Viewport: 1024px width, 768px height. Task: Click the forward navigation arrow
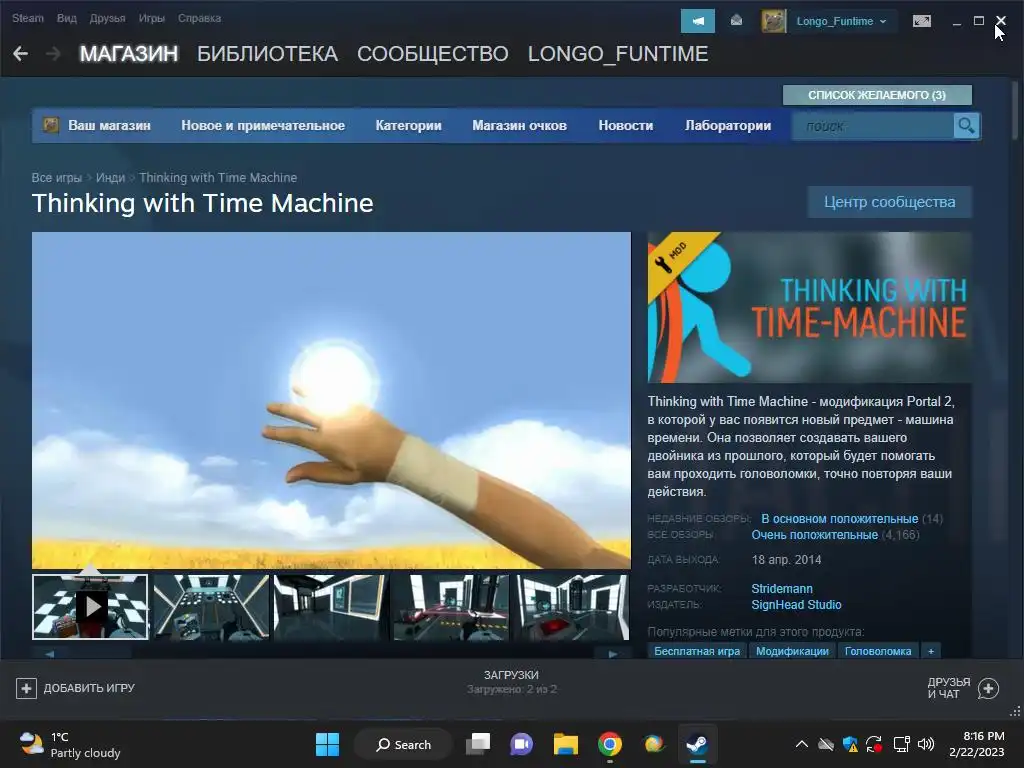click(x=54, y=54)
